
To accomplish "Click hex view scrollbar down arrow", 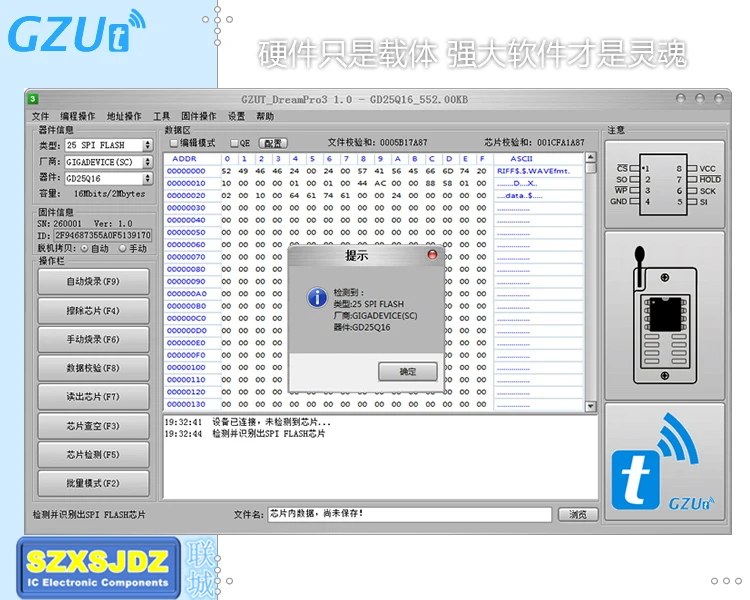I will pos(591,406).
